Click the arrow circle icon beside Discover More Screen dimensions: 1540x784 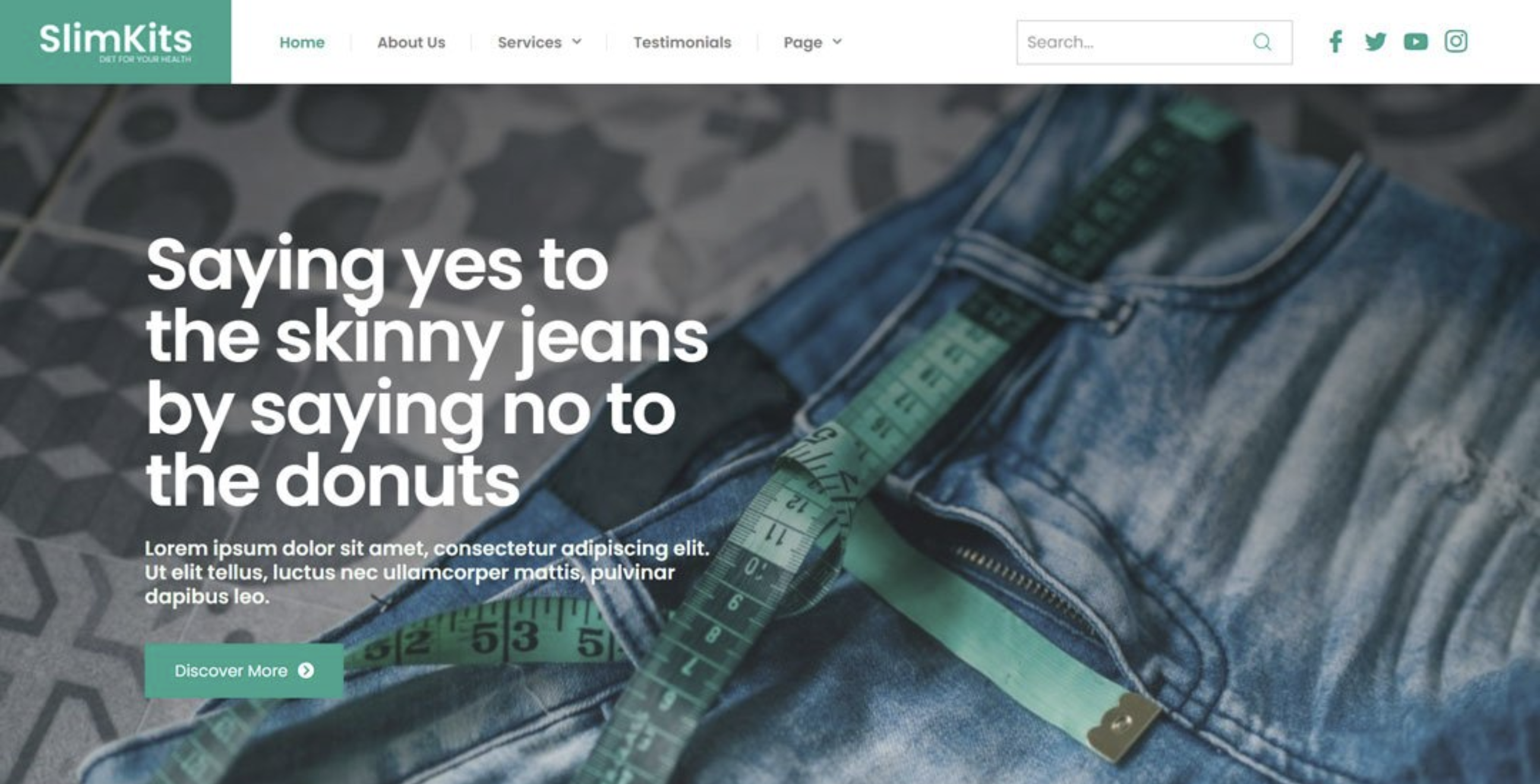[x=306, y=671]
